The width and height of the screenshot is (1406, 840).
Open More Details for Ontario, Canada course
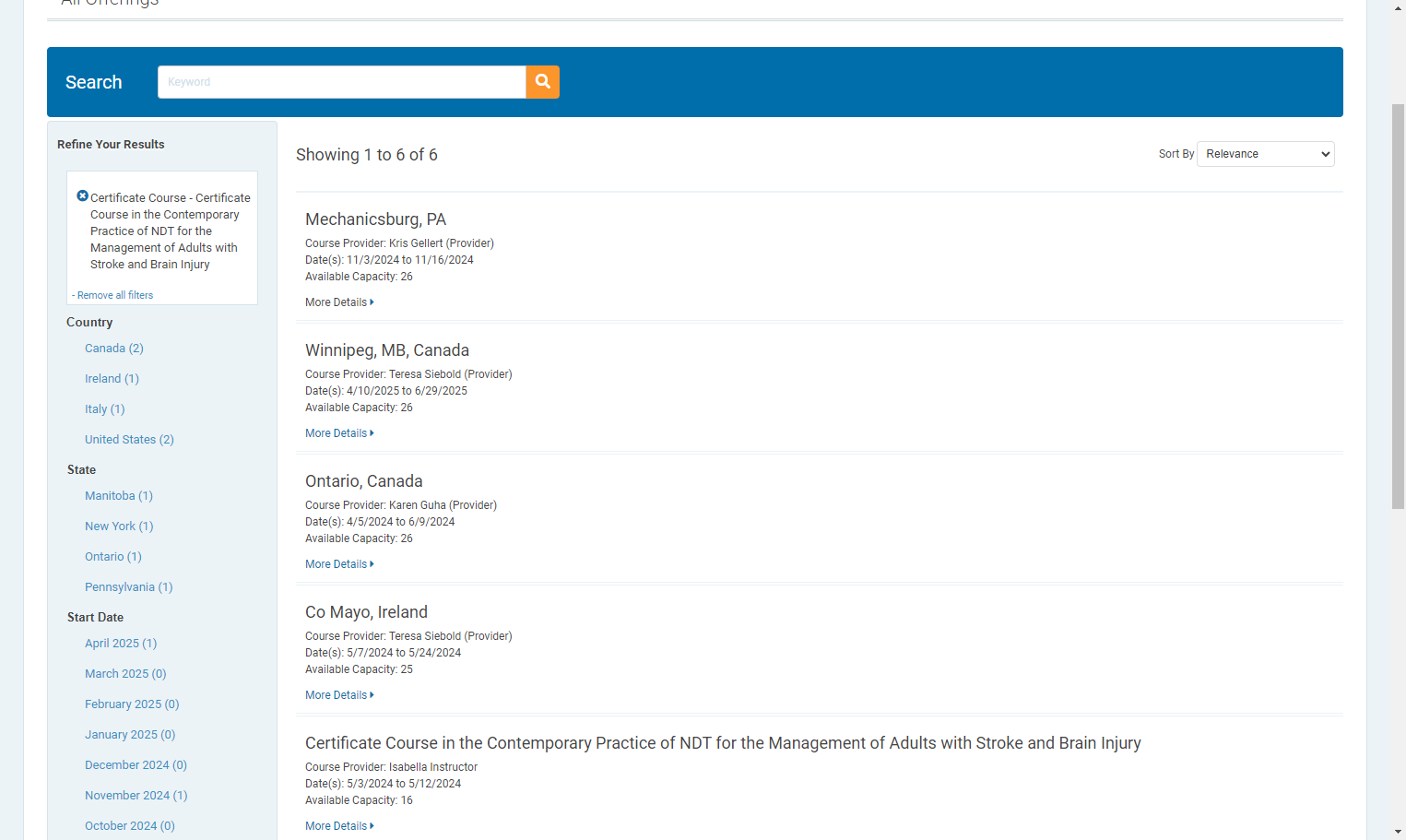[339, 564]
